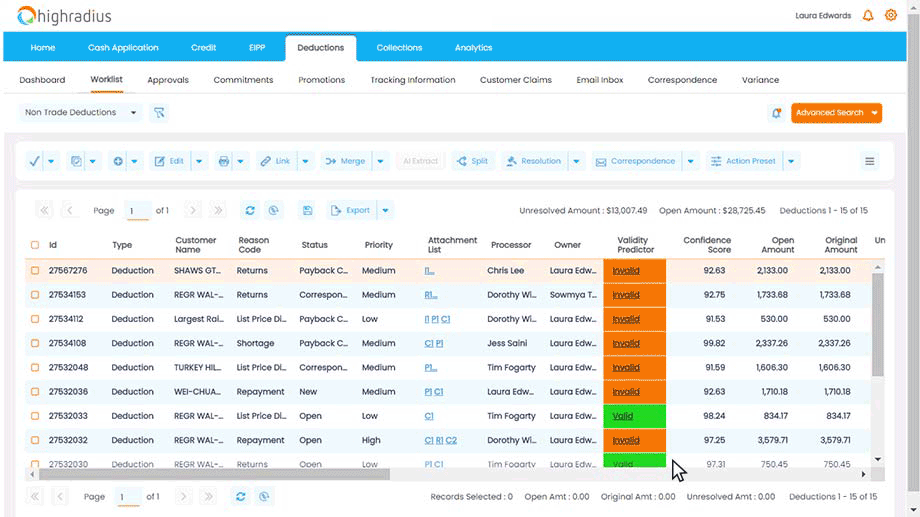Open the hamburger menu at toolbar right
The width and height of the screenshot is (920, 517).
[x=870, y=161]
